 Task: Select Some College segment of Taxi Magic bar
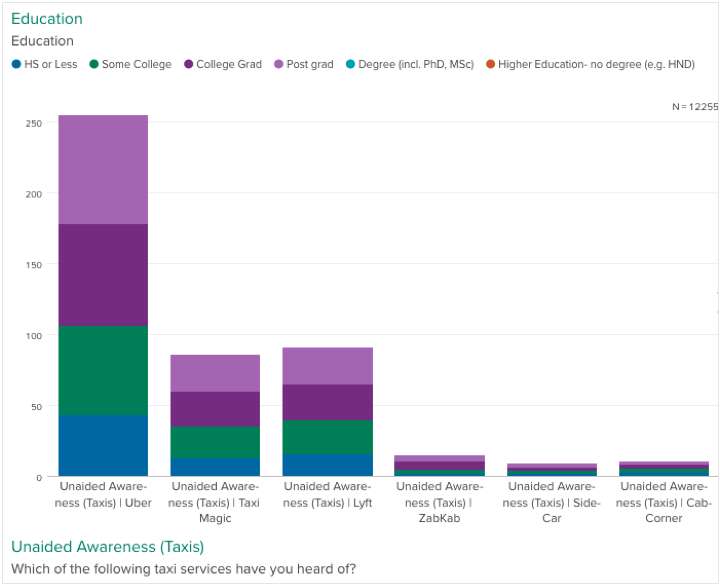[x=215, y=442]
